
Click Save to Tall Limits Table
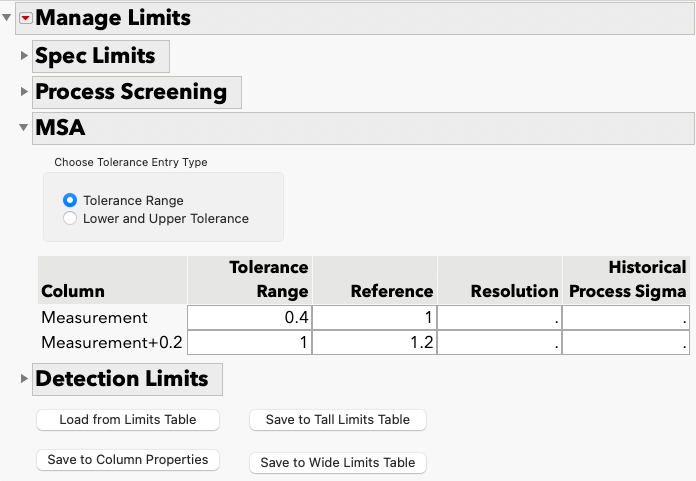pos(338,420)
